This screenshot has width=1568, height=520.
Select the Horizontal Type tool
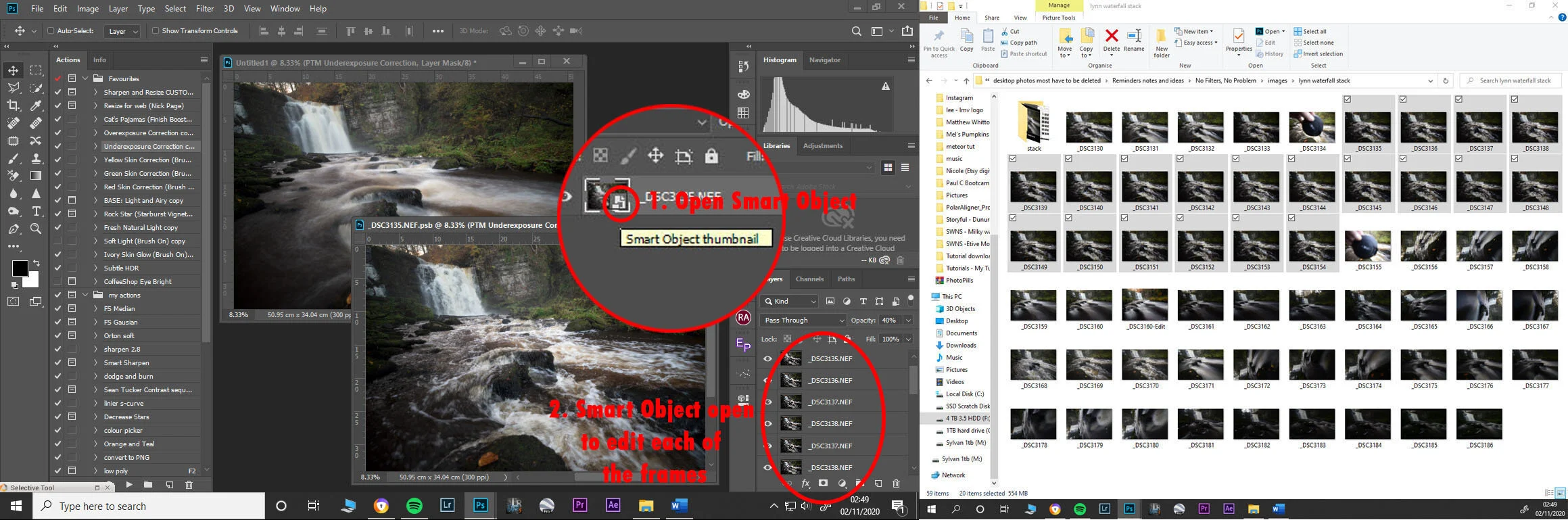click(x=36, y=211)
